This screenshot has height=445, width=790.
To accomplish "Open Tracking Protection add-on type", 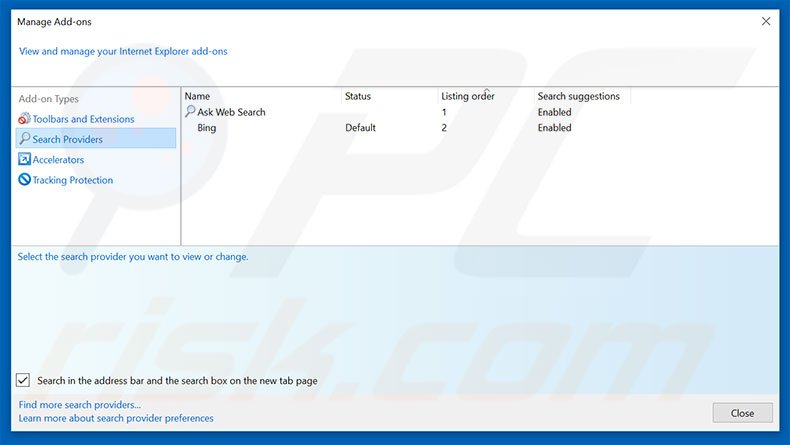I will (73, 180).
